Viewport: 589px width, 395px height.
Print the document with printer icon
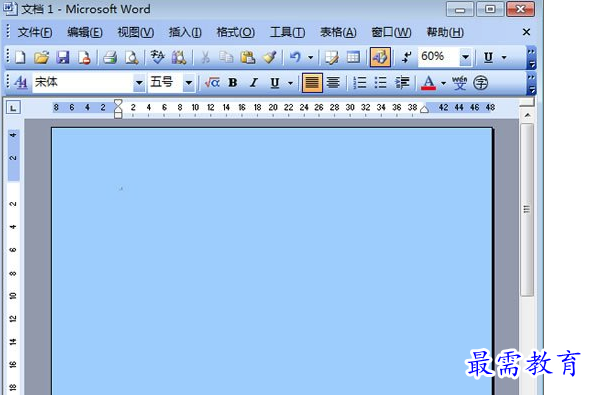point(110,57)
